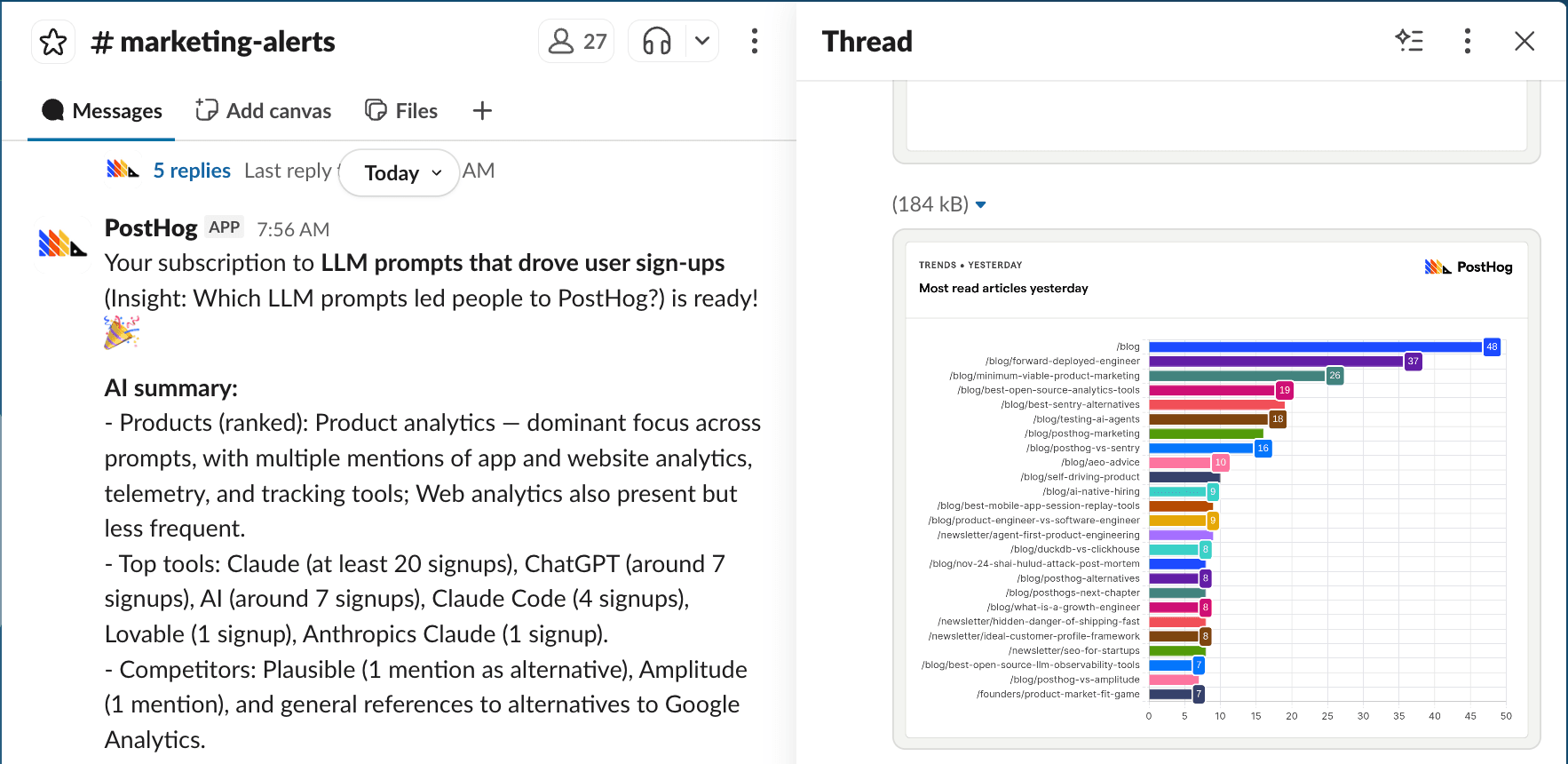Open thread summarize AI icon
The image size is (1568, 764).
point(1409,41)
